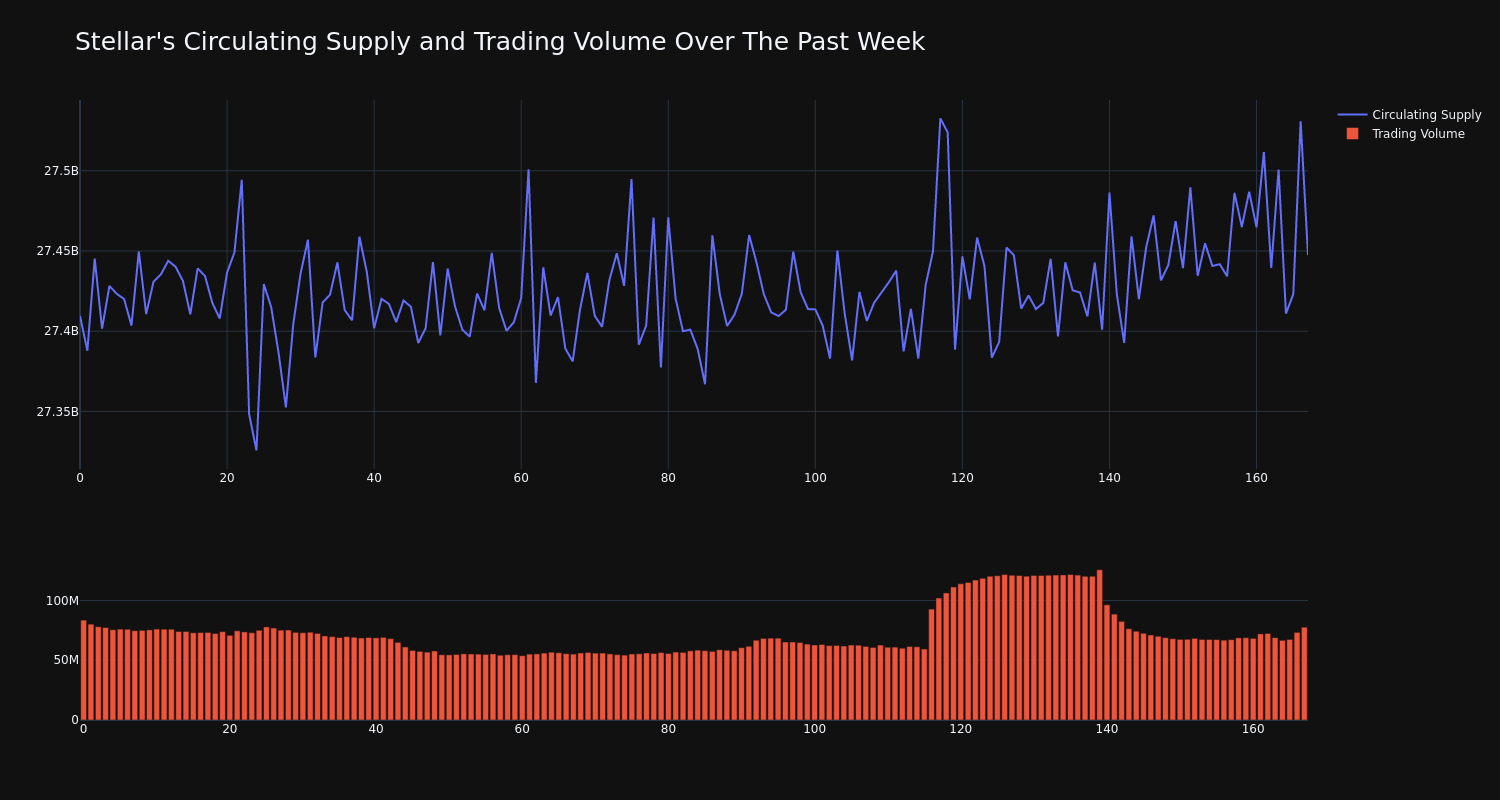This screenshot has width=1500, height=800.
Task: Click the 27.35B y-axis label
Action: [x=57, y=411]
